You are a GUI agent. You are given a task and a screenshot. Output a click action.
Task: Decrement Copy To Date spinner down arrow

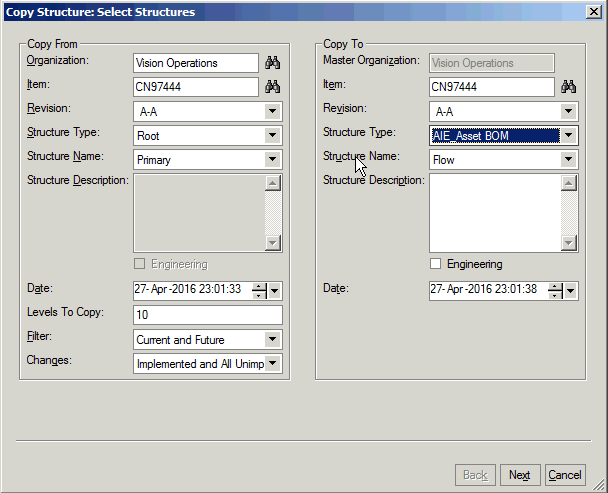point(555,295)
